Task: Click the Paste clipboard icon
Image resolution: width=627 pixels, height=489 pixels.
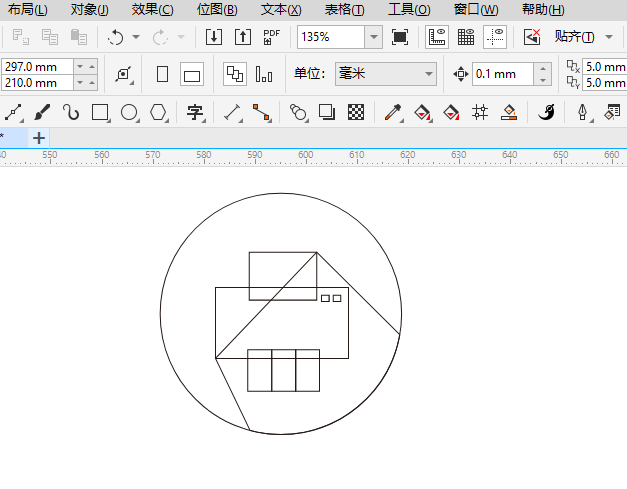Action: (x=78, y=37)
